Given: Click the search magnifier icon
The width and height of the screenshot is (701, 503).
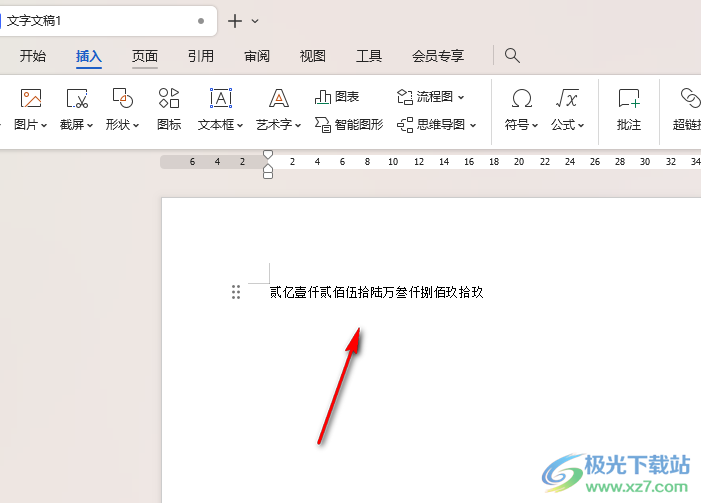Looking at the screenshot, I should (x=512, y=56).
